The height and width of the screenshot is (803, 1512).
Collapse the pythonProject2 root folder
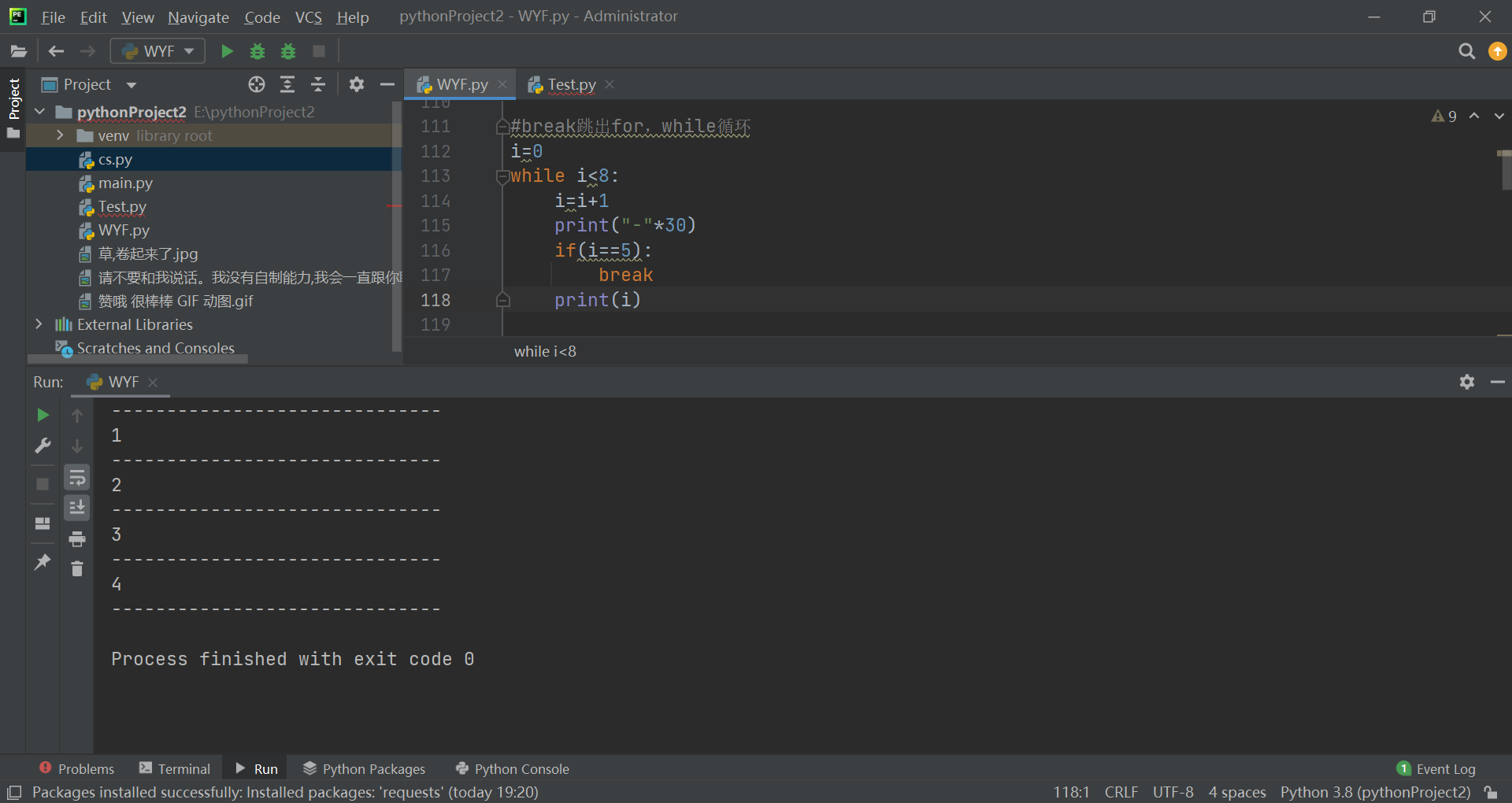coord(40,112)
